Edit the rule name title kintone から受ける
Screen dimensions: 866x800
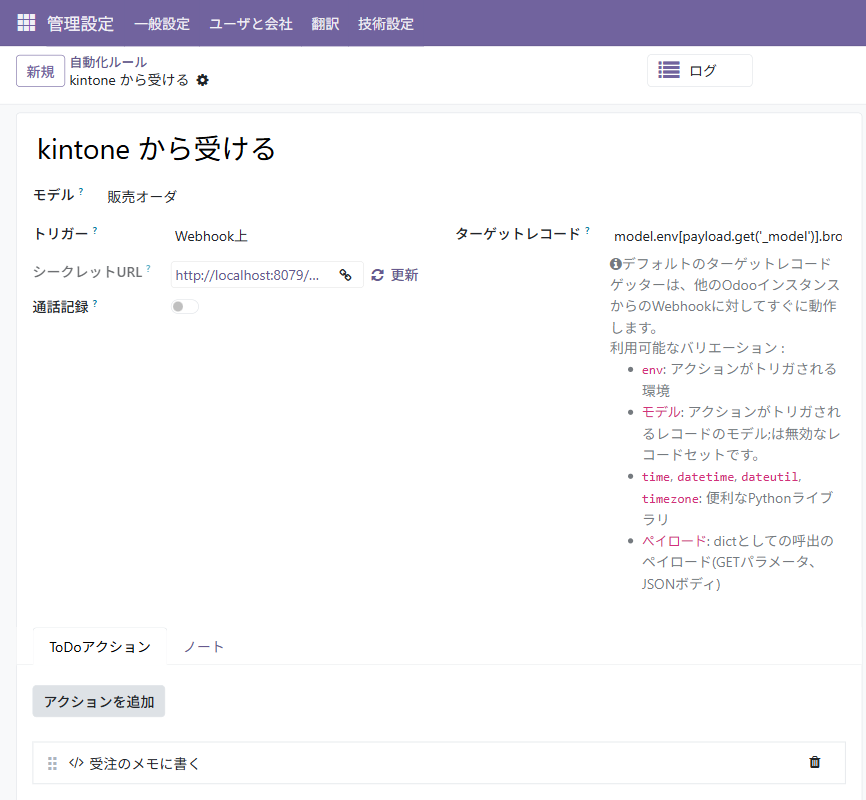pos(156,149)
